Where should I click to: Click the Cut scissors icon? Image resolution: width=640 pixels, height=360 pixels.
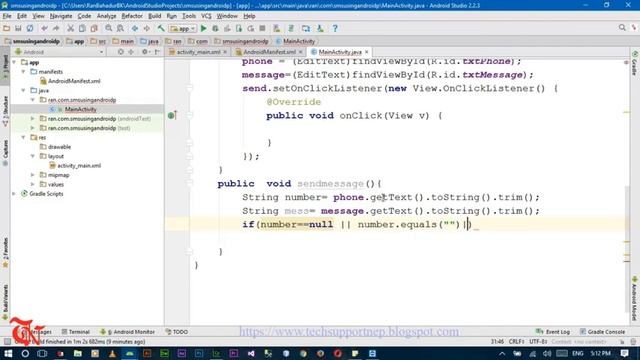click(71, 28)
